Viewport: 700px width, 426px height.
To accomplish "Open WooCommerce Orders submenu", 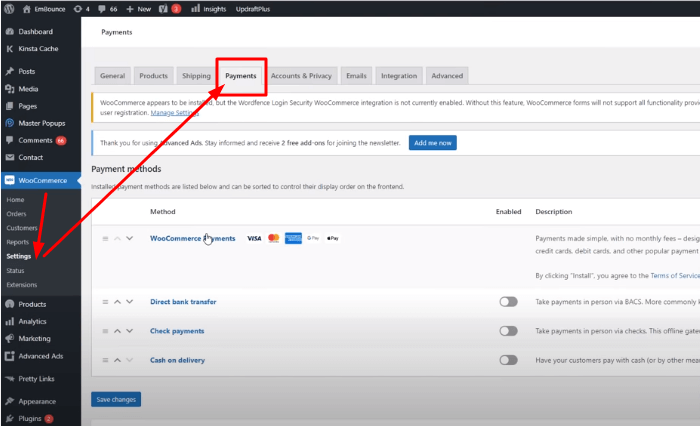I will click(16, 214).
